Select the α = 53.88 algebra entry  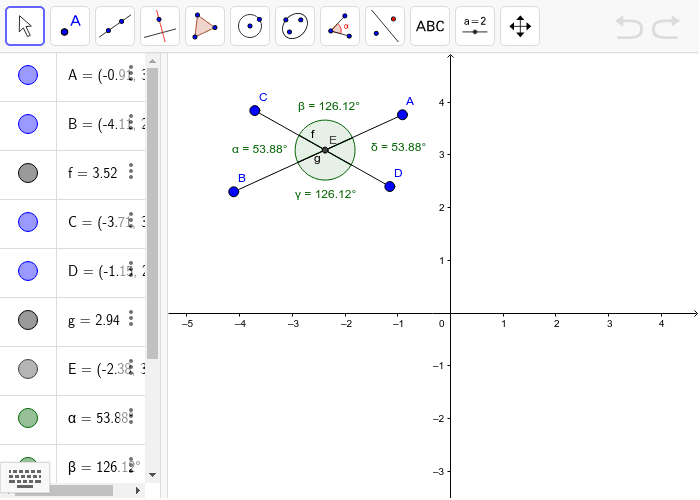pos(98,418)
